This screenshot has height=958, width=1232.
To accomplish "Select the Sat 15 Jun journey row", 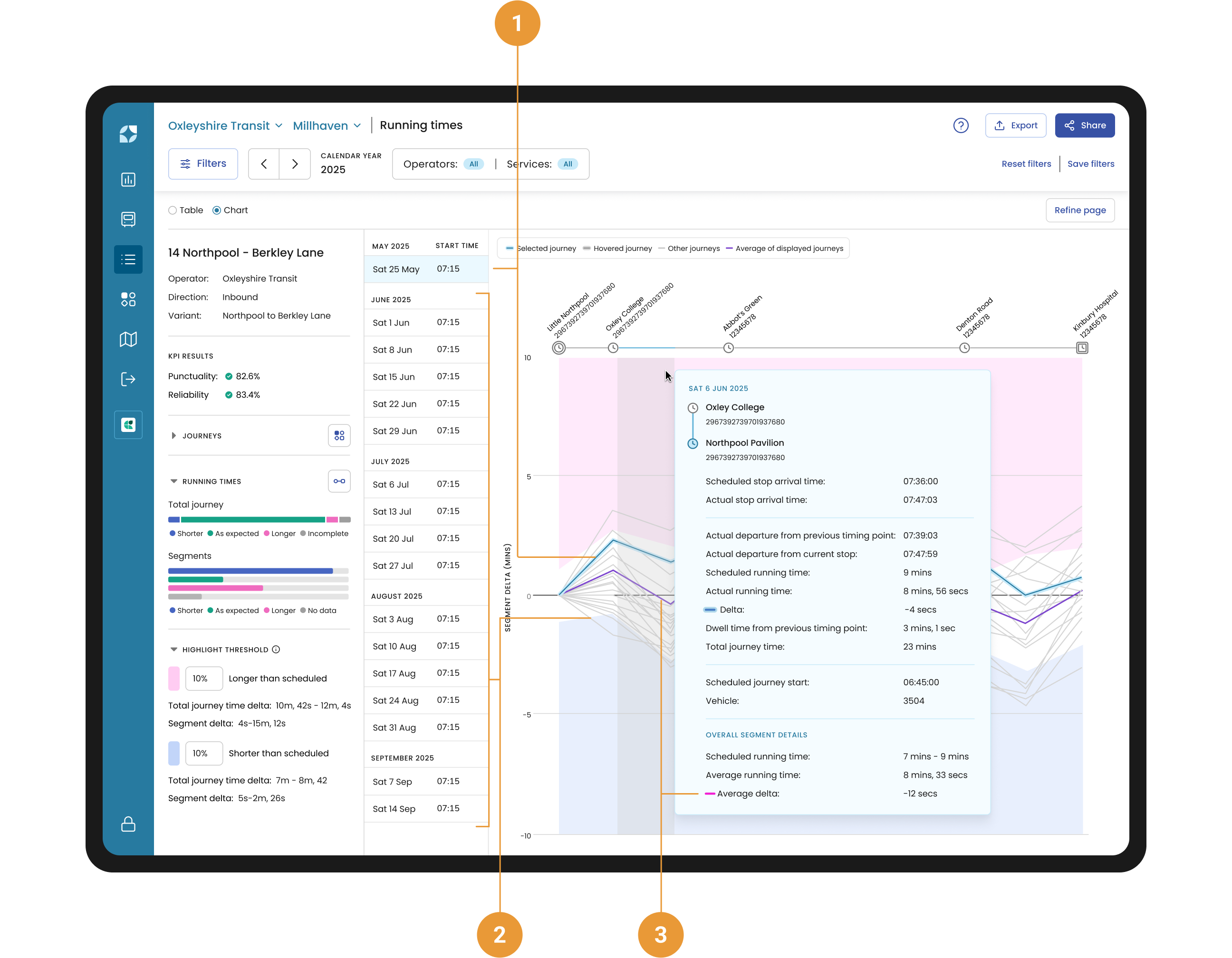I will 425,376.
